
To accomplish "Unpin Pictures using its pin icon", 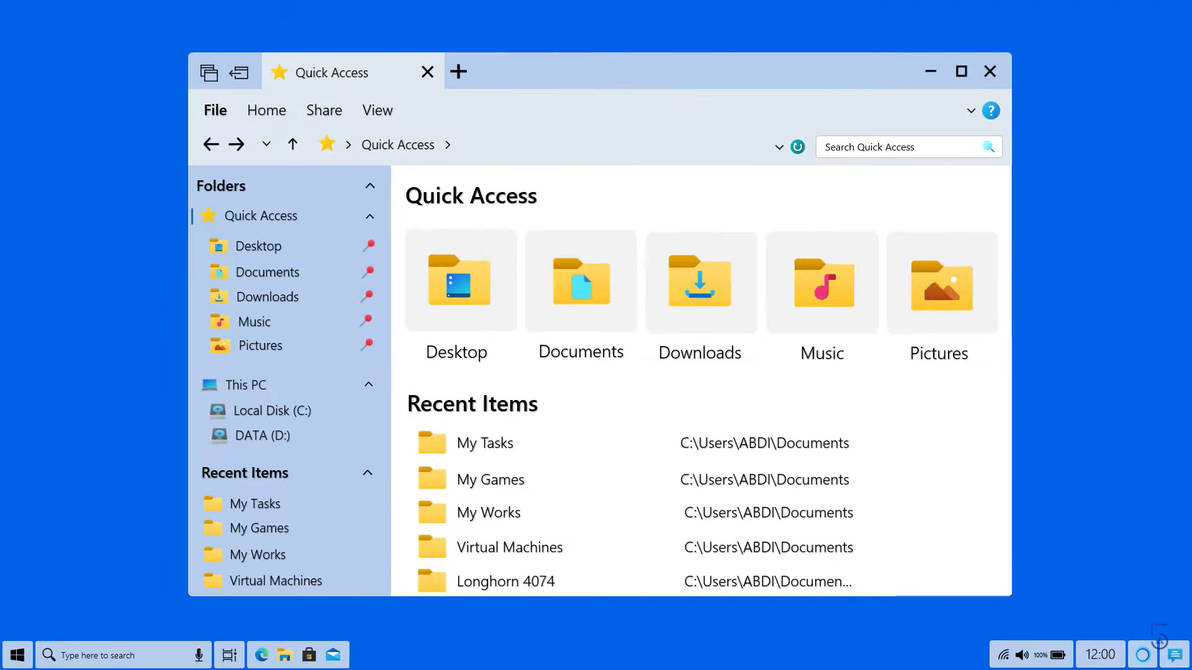I will [367, 345].
